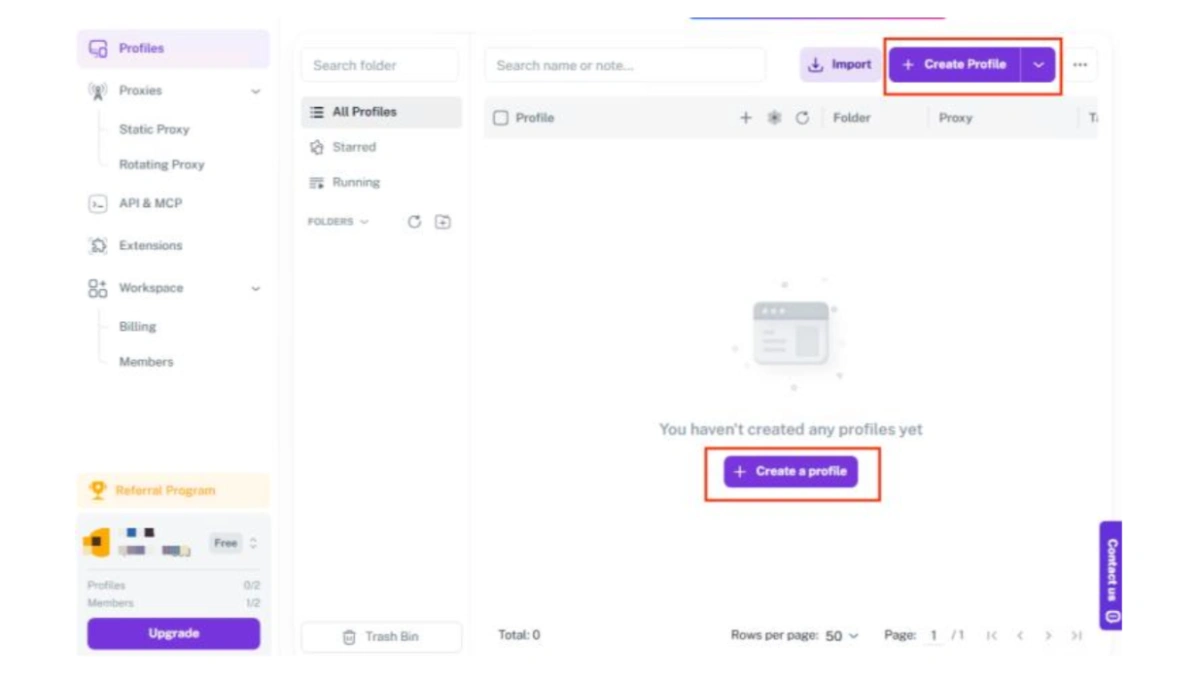Collapse the Proxies sidebar section
This screenshot has height=681, width=1200.
[x=255, y=91]
